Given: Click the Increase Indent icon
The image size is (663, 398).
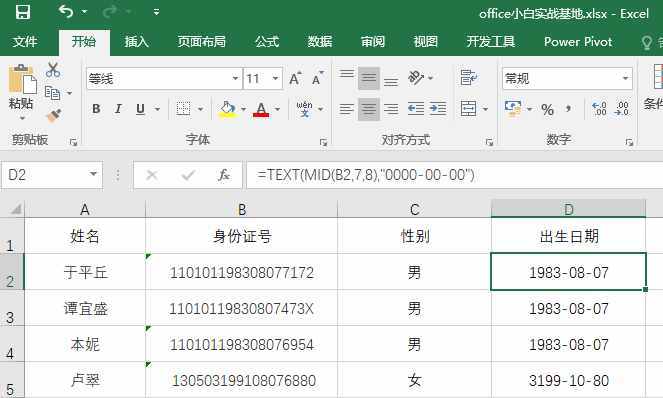Looking at the screenshot, I should [438, 109].
